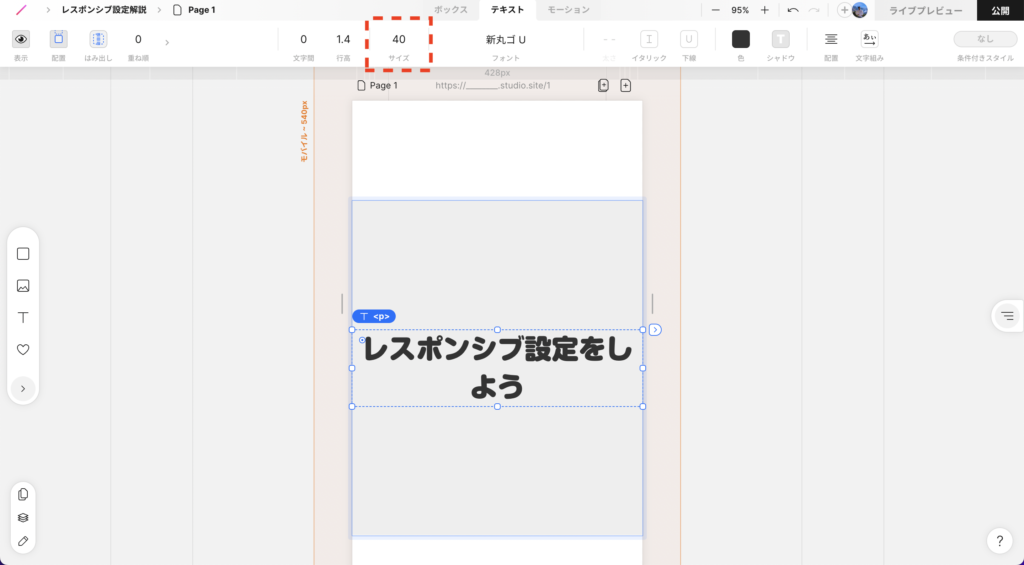Open the シャドウ text shadow setting

coord(780,39)
